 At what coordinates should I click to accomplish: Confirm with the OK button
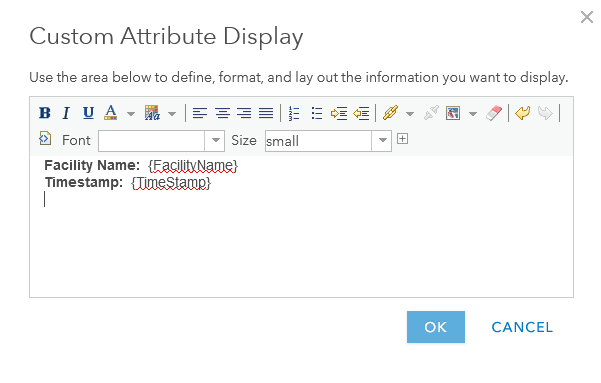[x=436, y=327]
